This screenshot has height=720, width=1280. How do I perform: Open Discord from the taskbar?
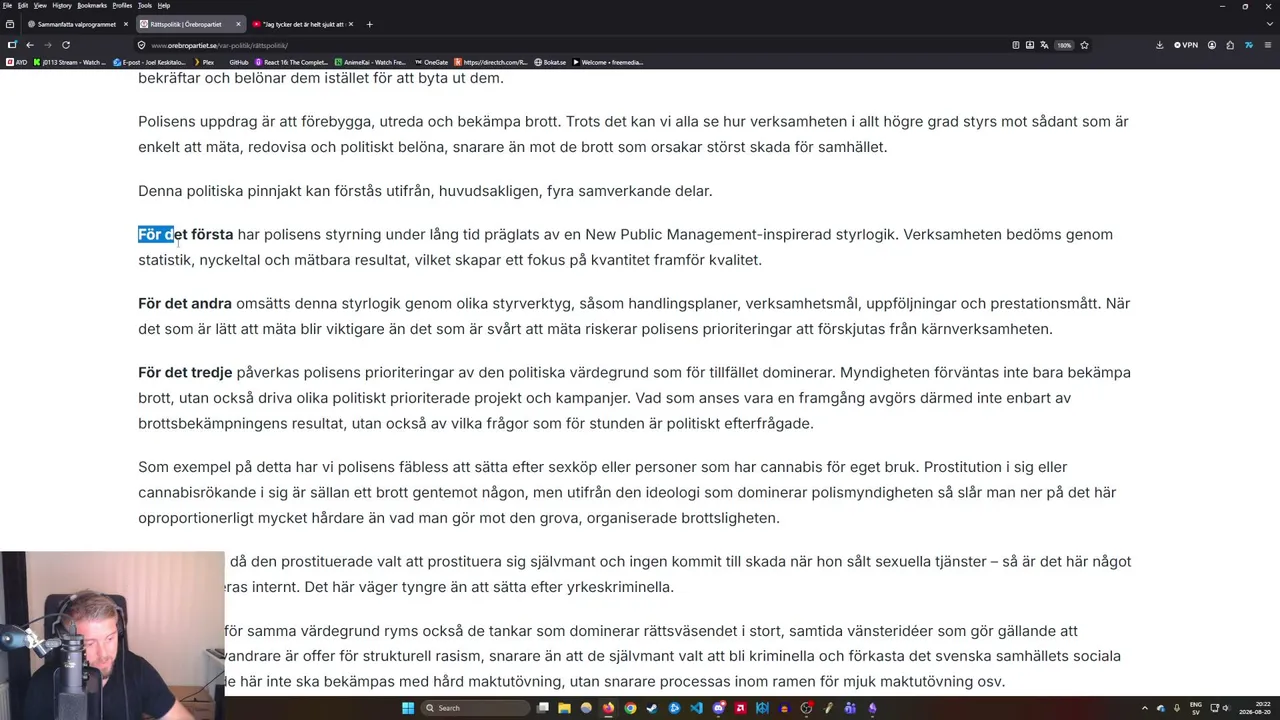point(718,708)
